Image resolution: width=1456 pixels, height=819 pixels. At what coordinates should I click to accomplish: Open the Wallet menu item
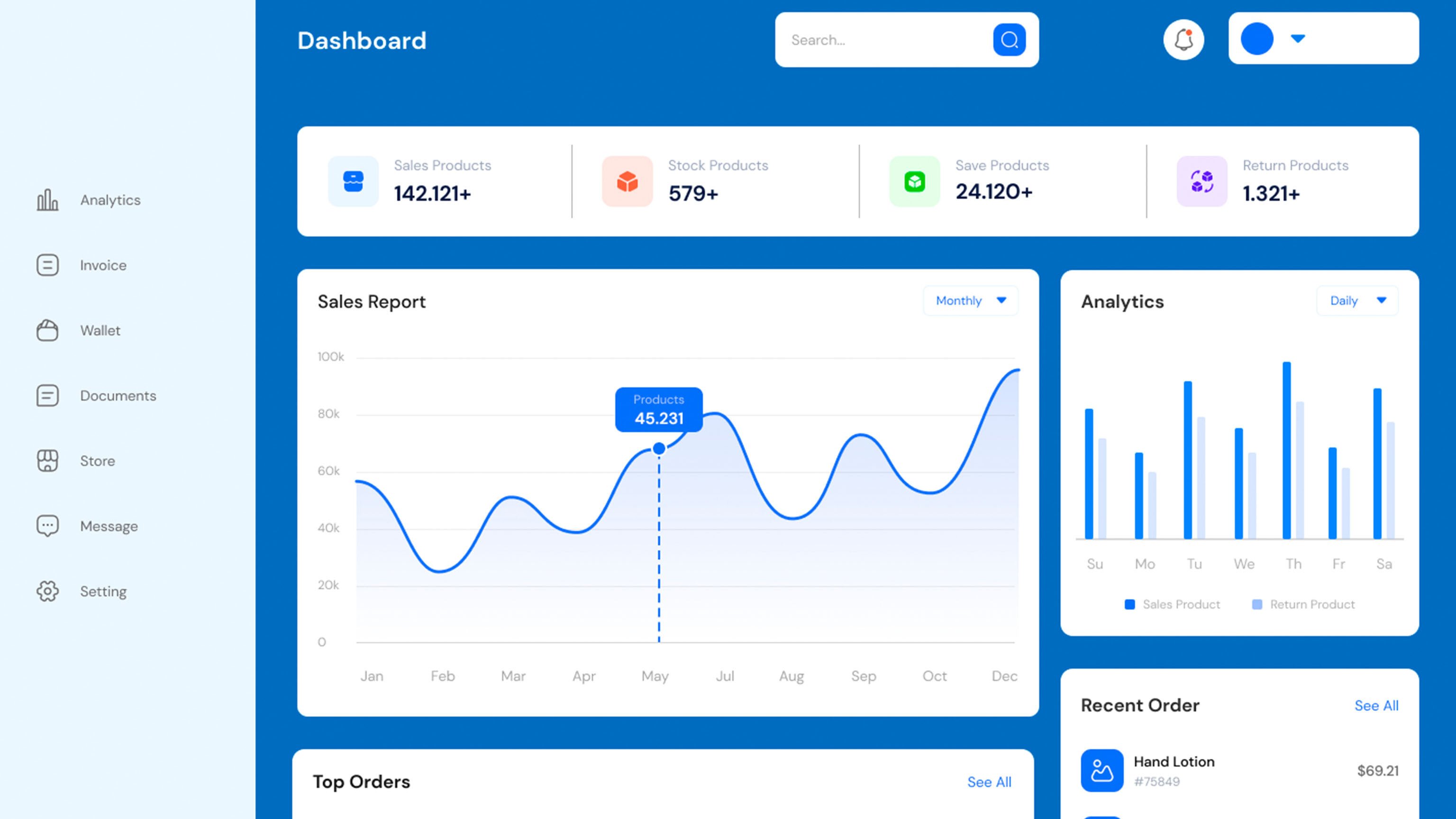click(x=100, y=331)
